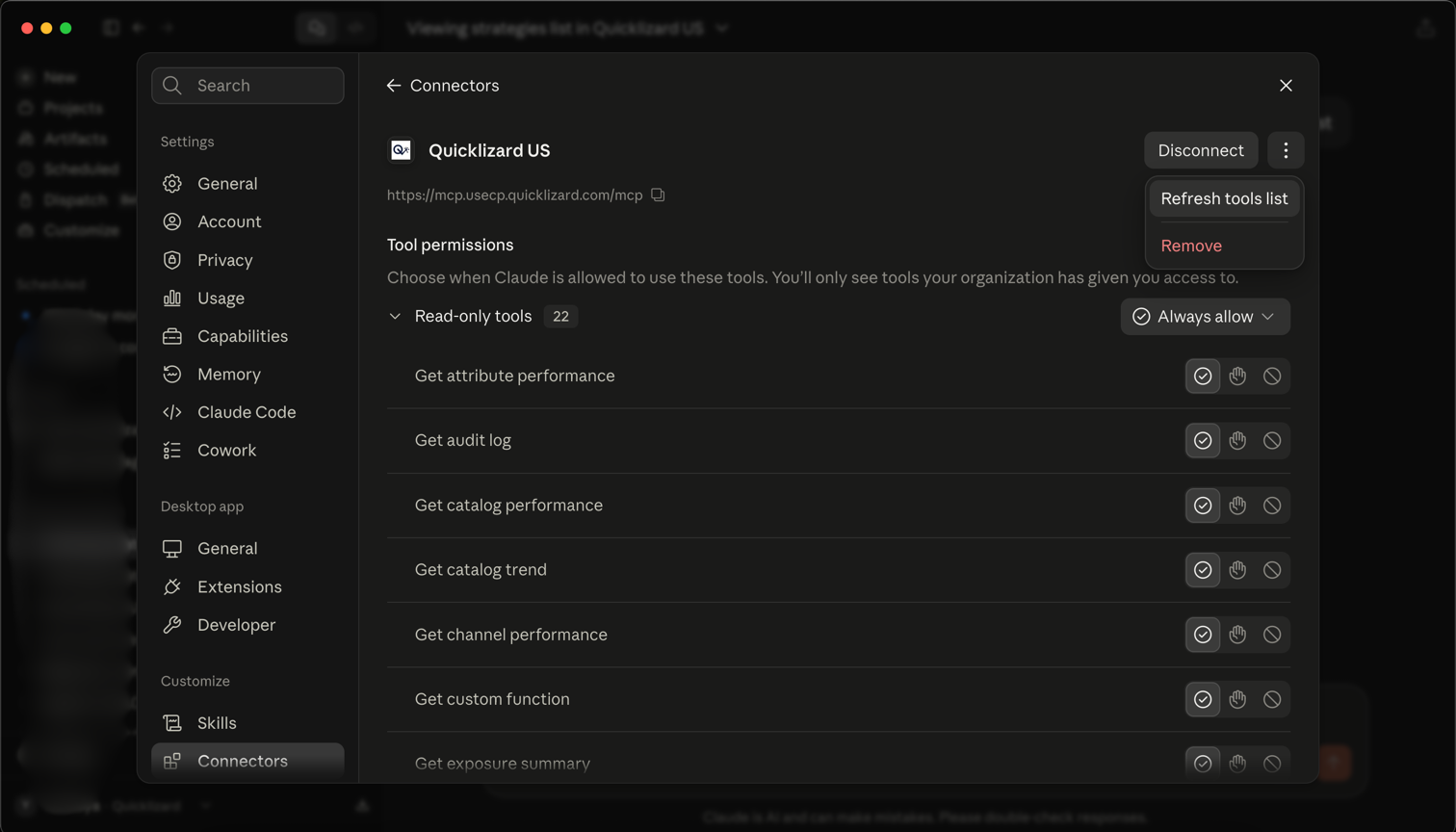The width and height of the screenshot is (1456, 832).
Task: Open Cowork settings
Action: pyautogui.click(x=247, y=450)
